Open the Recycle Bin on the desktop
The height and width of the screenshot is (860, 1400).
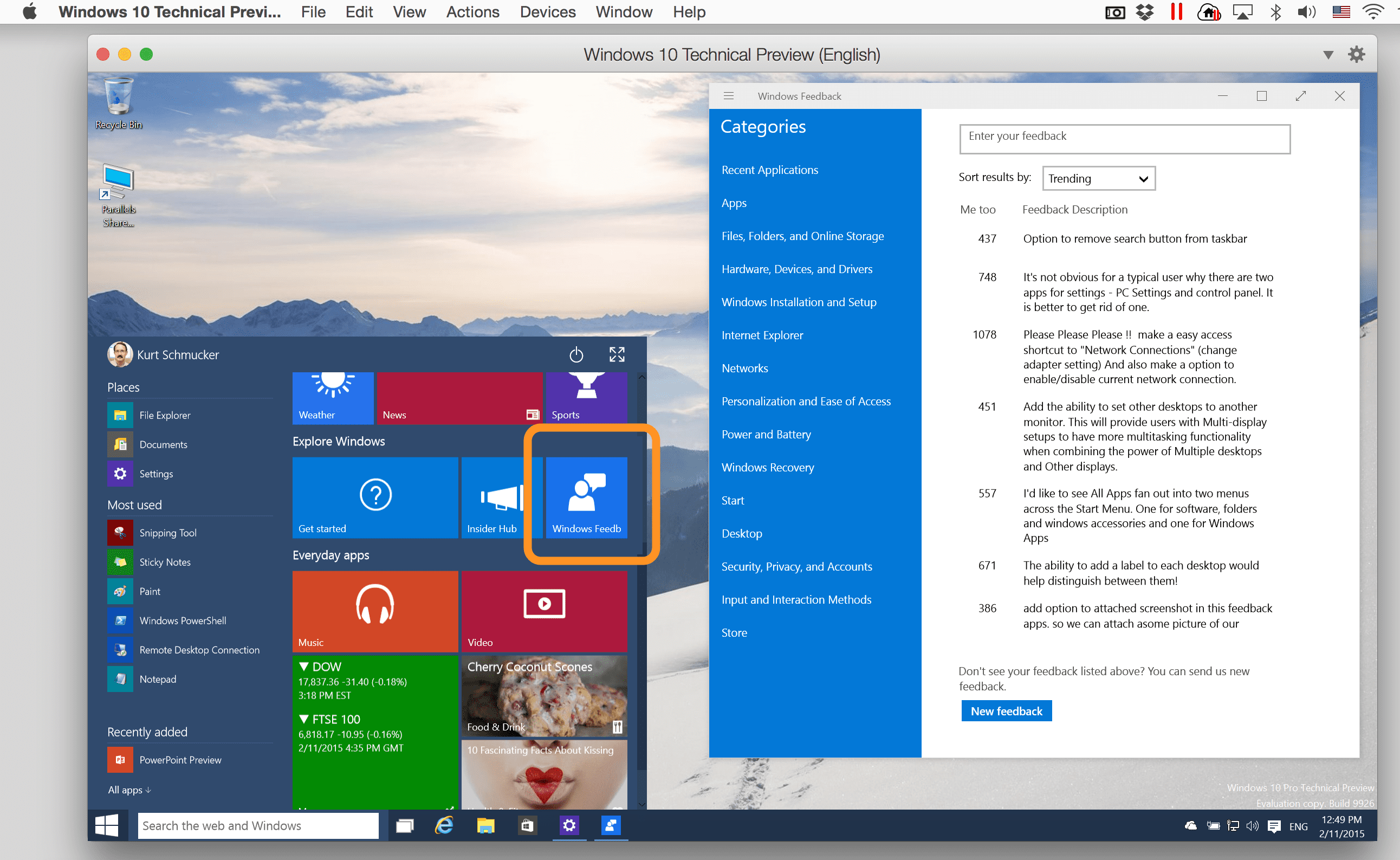(x=118, y=102)
